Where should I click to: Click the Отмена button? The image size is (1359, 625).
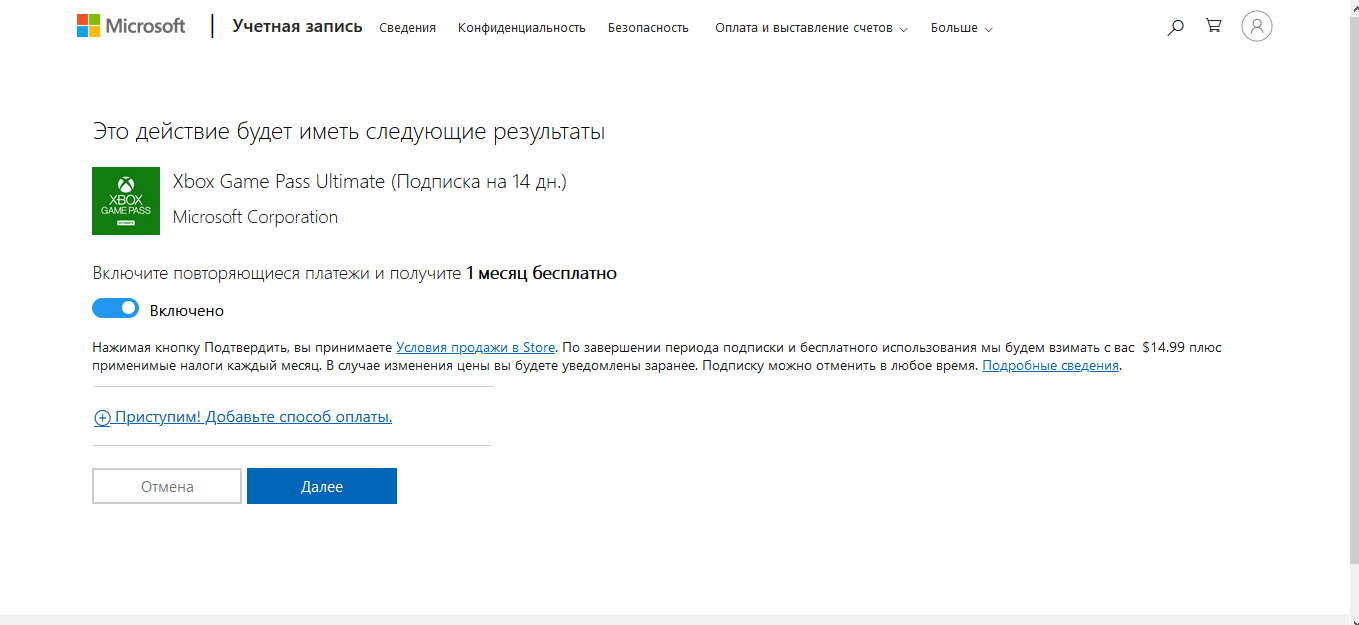167,486
